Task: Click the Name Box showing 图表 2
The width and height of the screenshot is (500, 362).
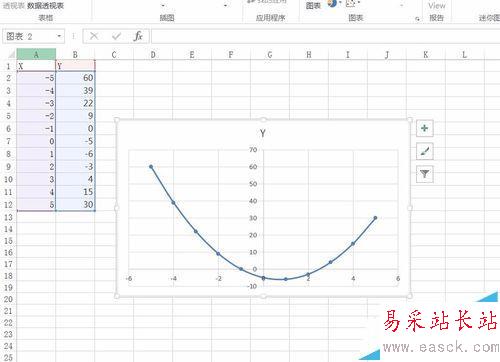Action: pyautogui.click(x=29, y=36)
